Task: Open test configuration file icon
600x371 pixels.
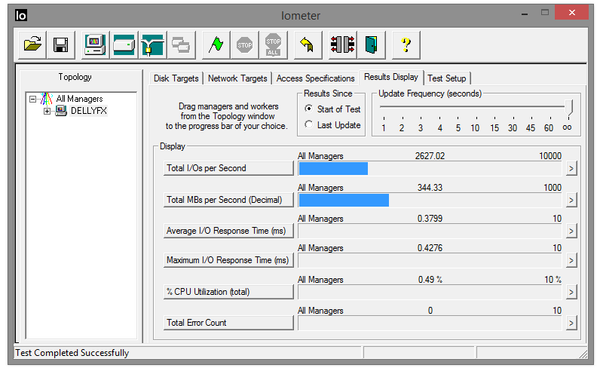Action: [32, 45]
